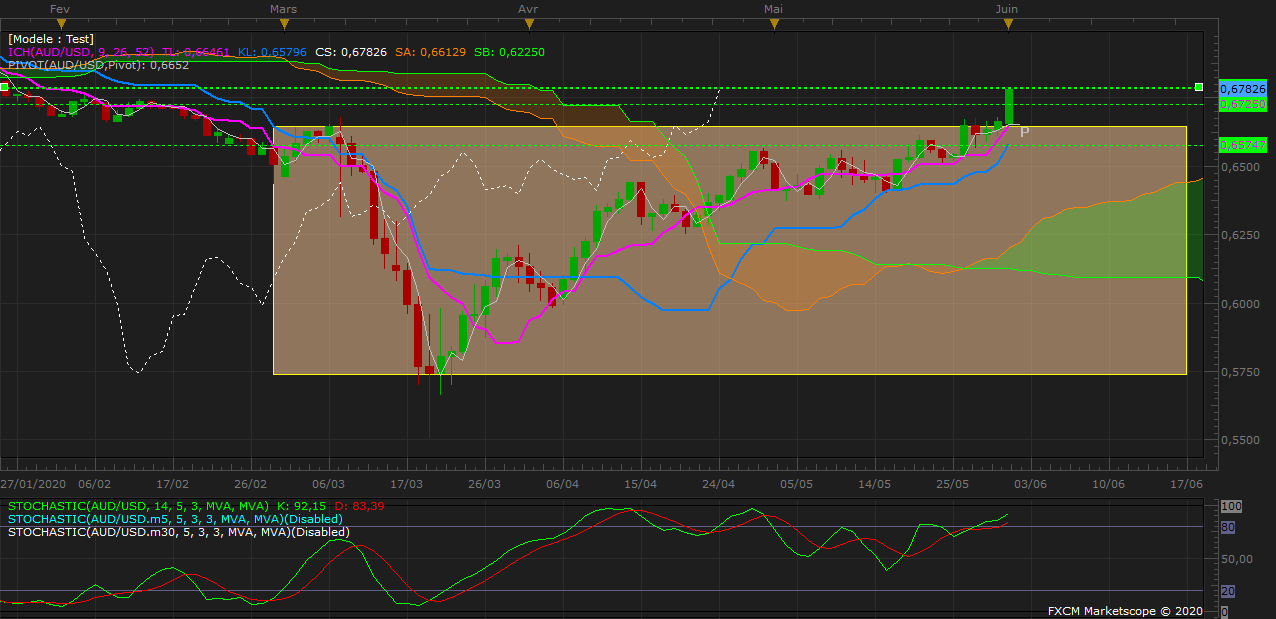Click the 0,67250 price level tag
The width and height of the screenshot is (1276, 619).
pos(1243,103)
